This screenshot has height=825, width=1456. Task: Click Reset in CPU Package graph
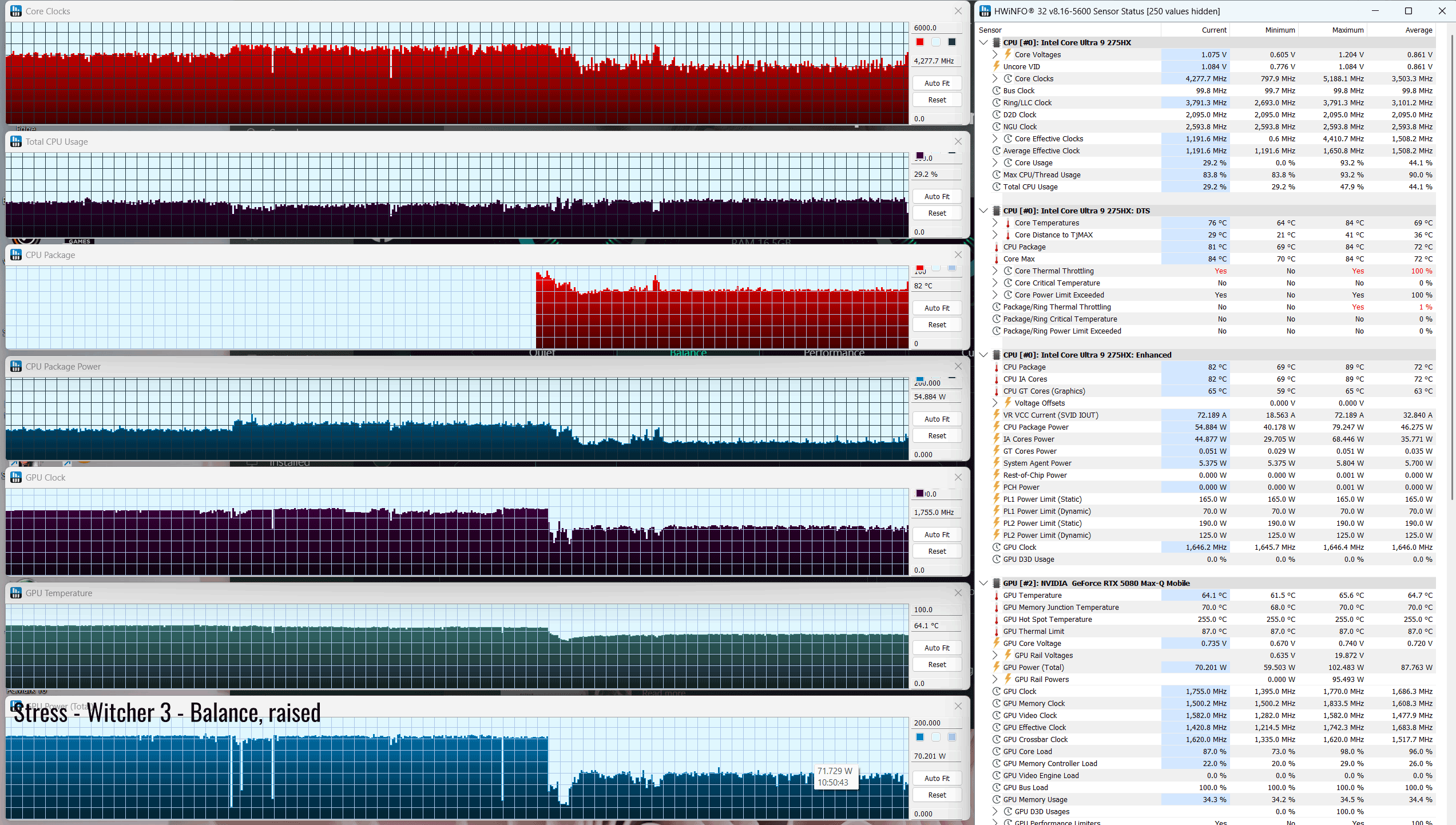click(937, 324)
